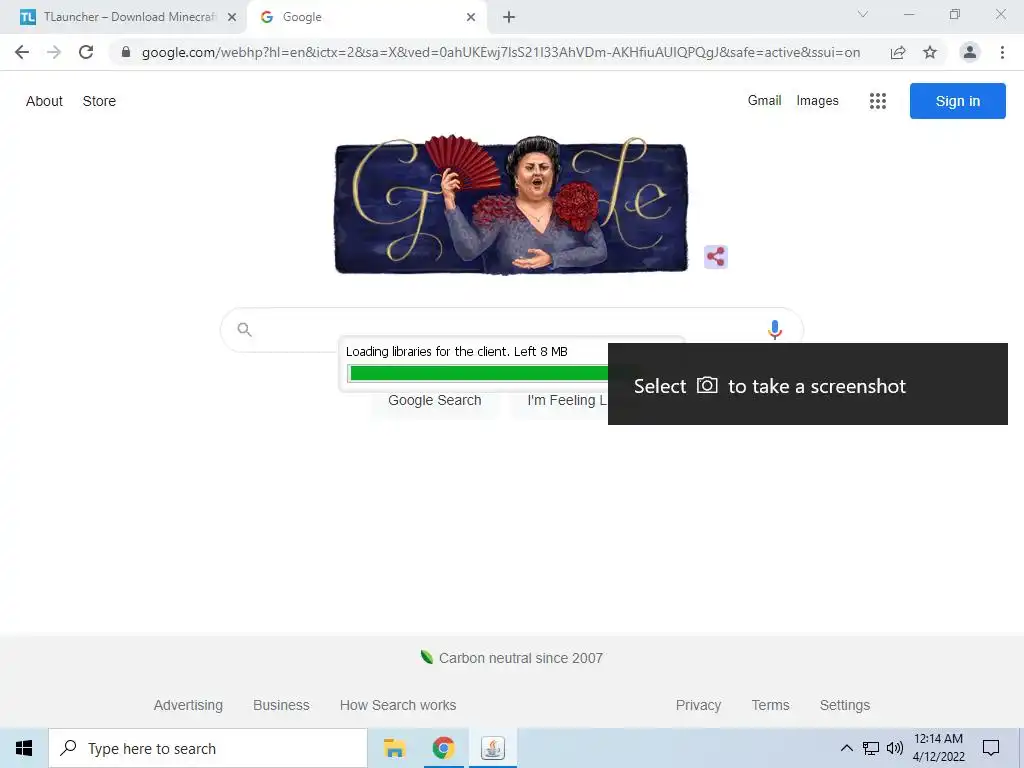
Task: Click the Windows taskbar search box
Action: tap(208, 748)
